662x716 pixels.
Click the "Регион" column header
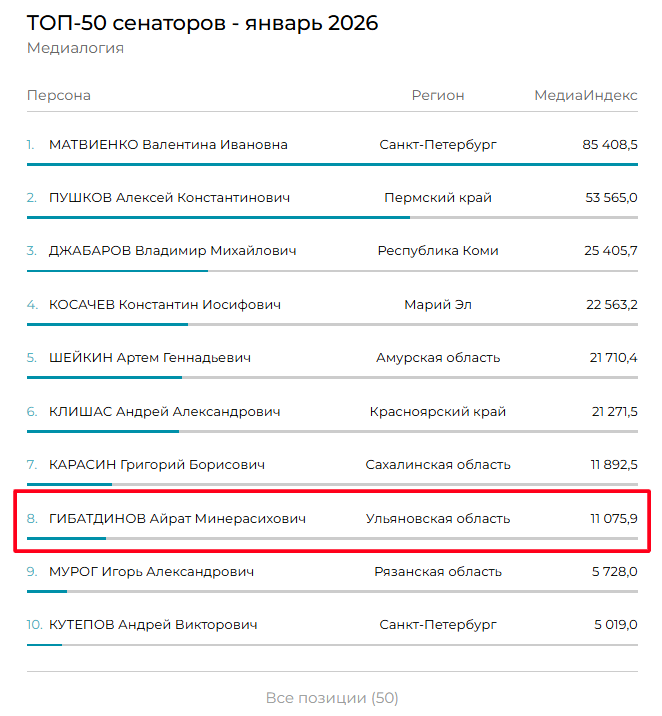point(438,95)
